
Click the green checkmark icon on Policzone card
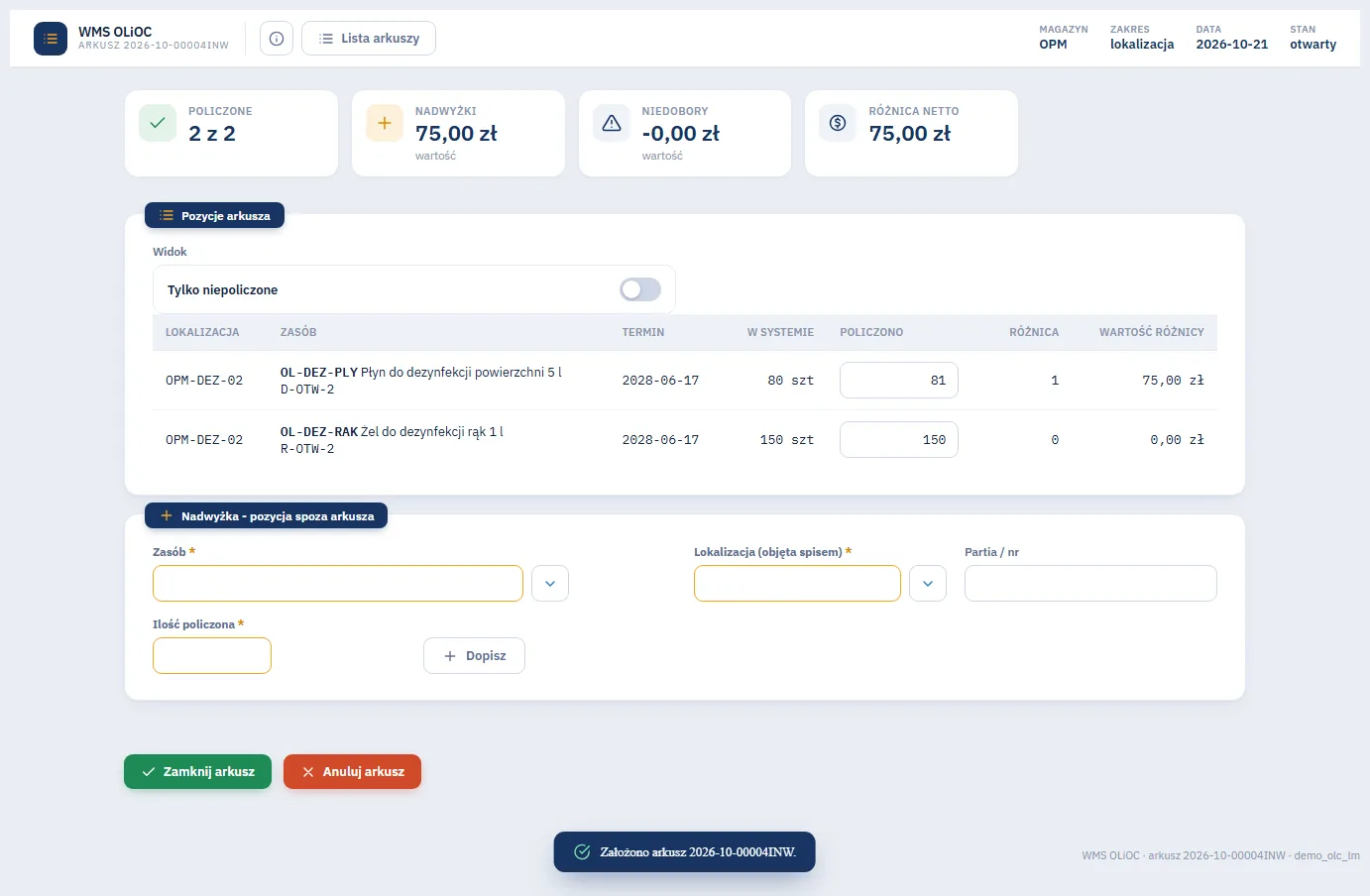(158, 123)
